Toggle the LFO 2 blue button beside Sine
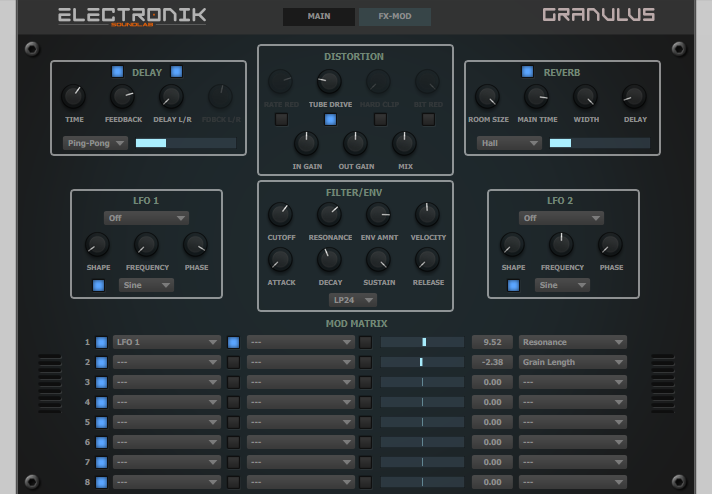 tap(514, 285)
